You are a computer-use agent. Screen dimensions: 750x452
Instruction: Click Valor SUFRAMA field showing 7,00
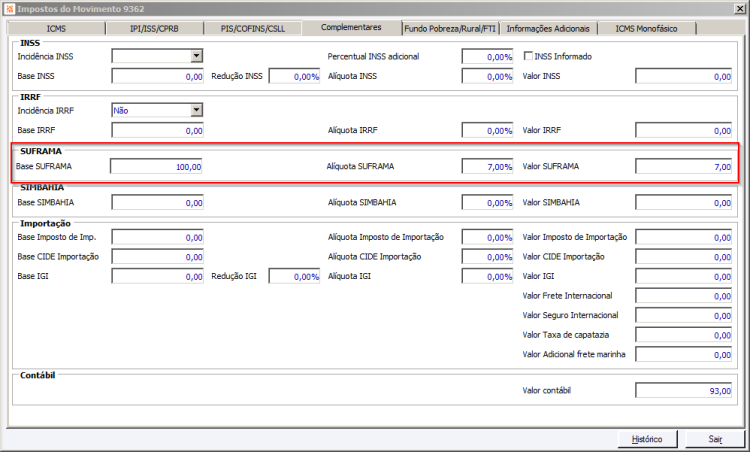point(684,166)
